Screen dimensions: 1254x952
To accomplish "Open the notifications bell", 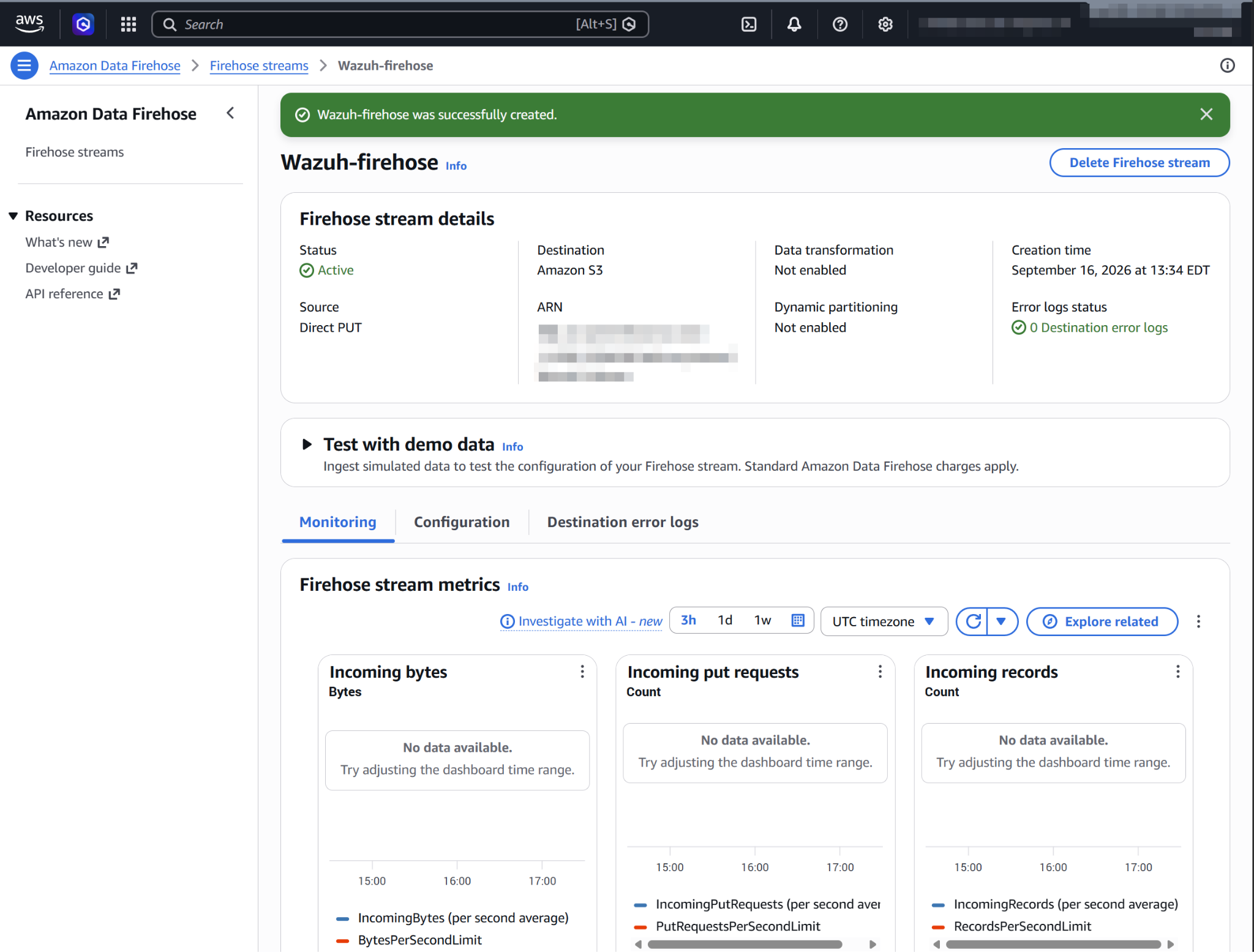I will click(x=794, y=24).
